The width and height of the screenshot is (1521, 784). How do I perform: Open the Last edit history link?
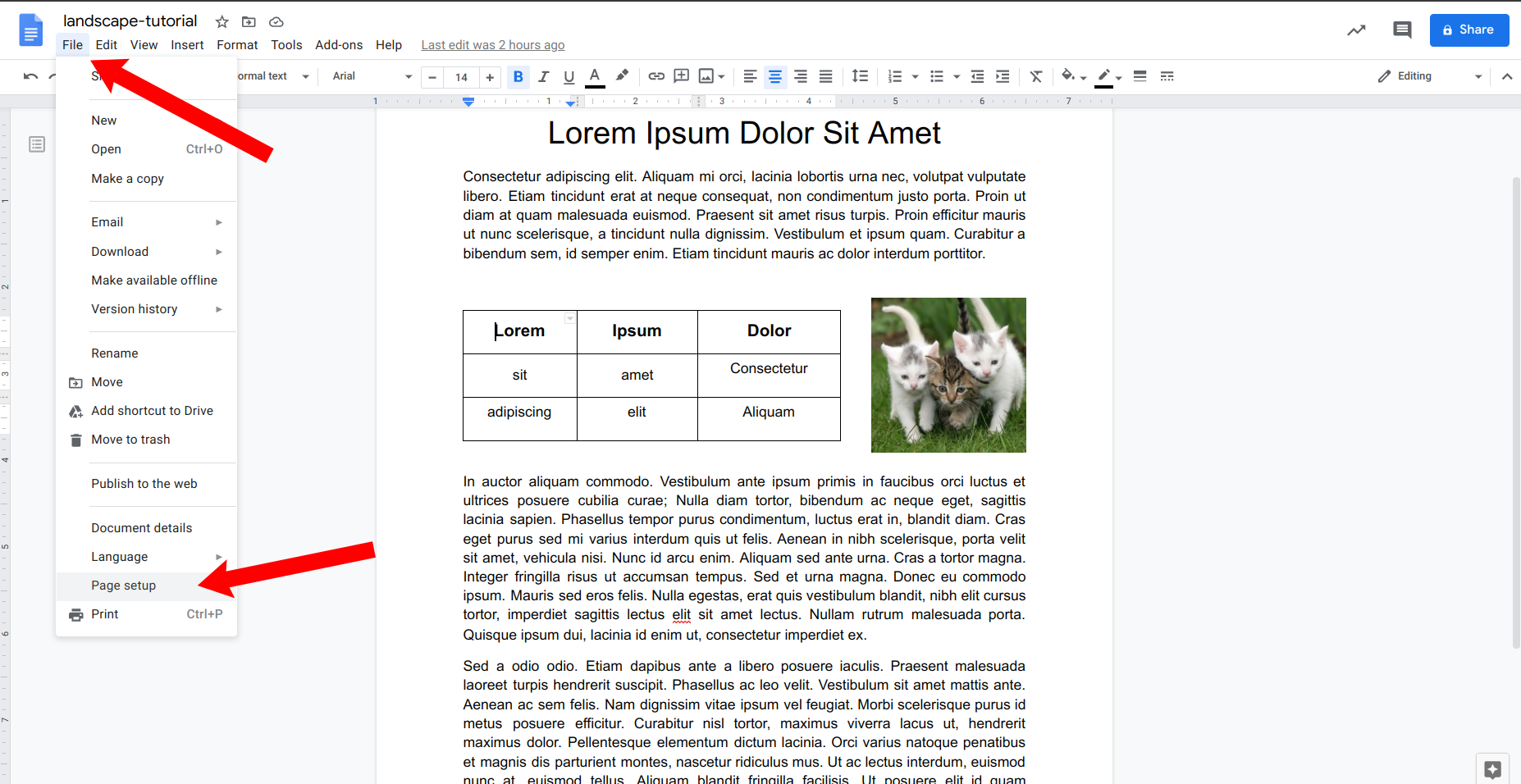(492, 45)
